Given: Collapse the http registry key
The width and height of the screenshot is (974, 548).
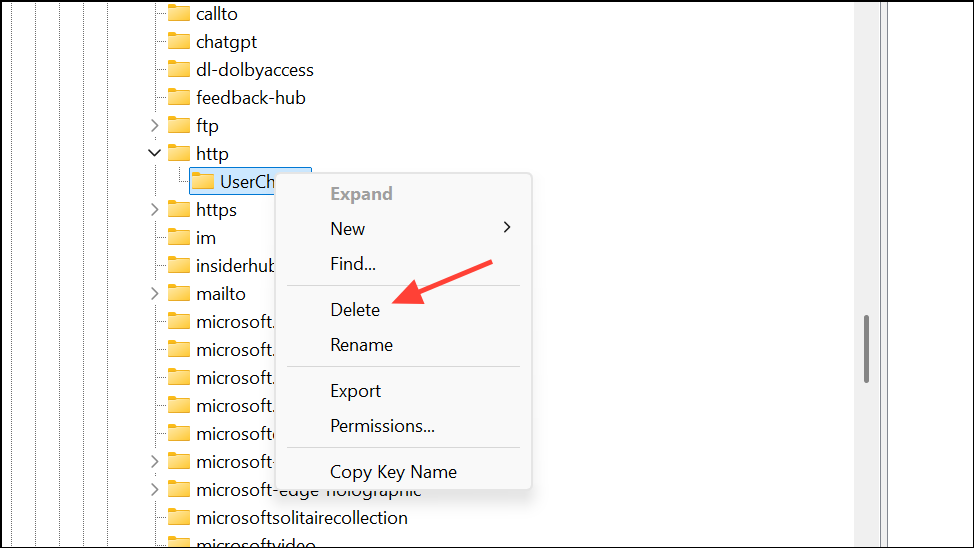Looking at the screenshot, I should tap(154, 154).
